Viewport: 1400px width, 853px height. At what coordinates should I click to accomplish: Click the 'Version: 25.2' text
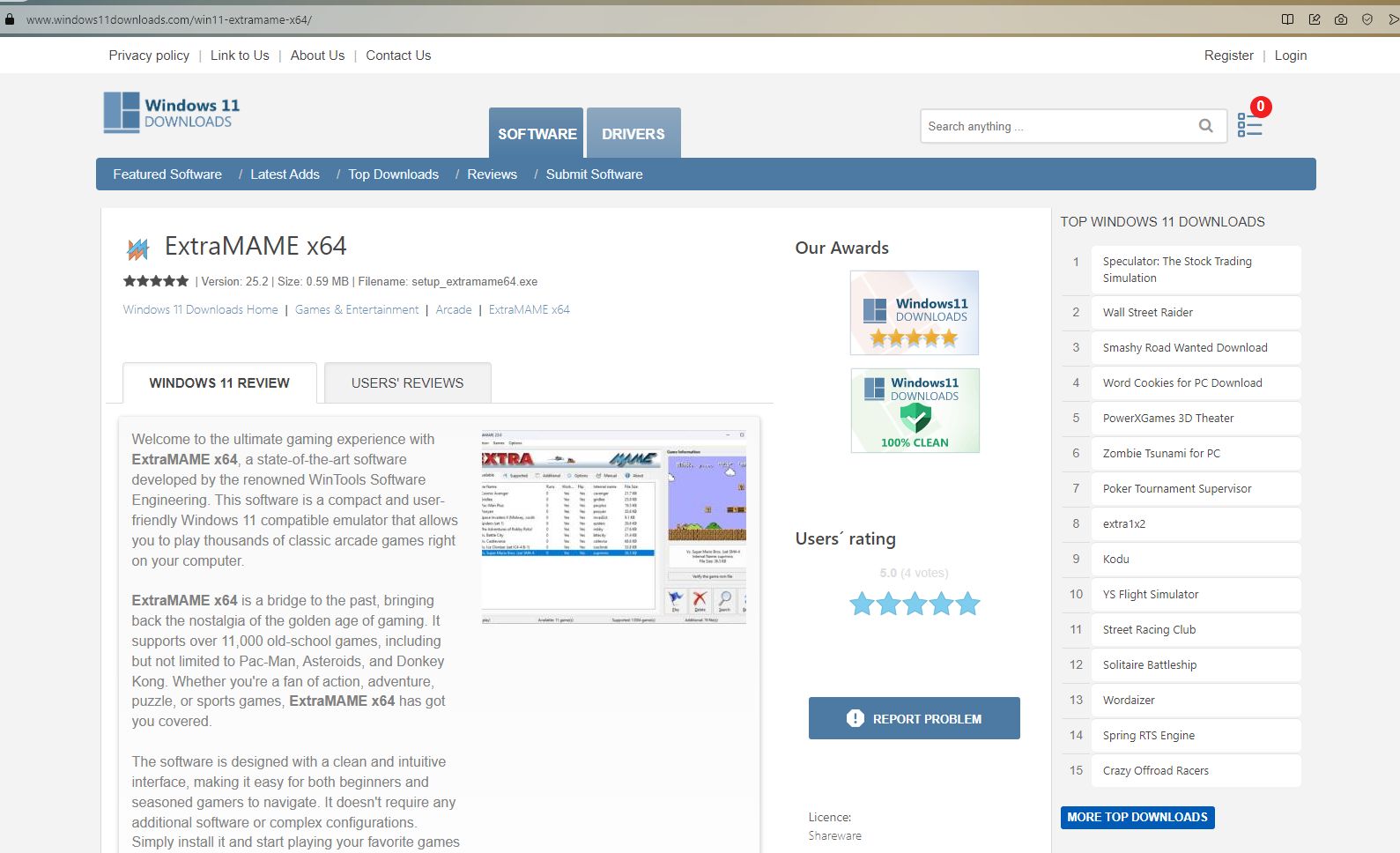click(234, 282)
